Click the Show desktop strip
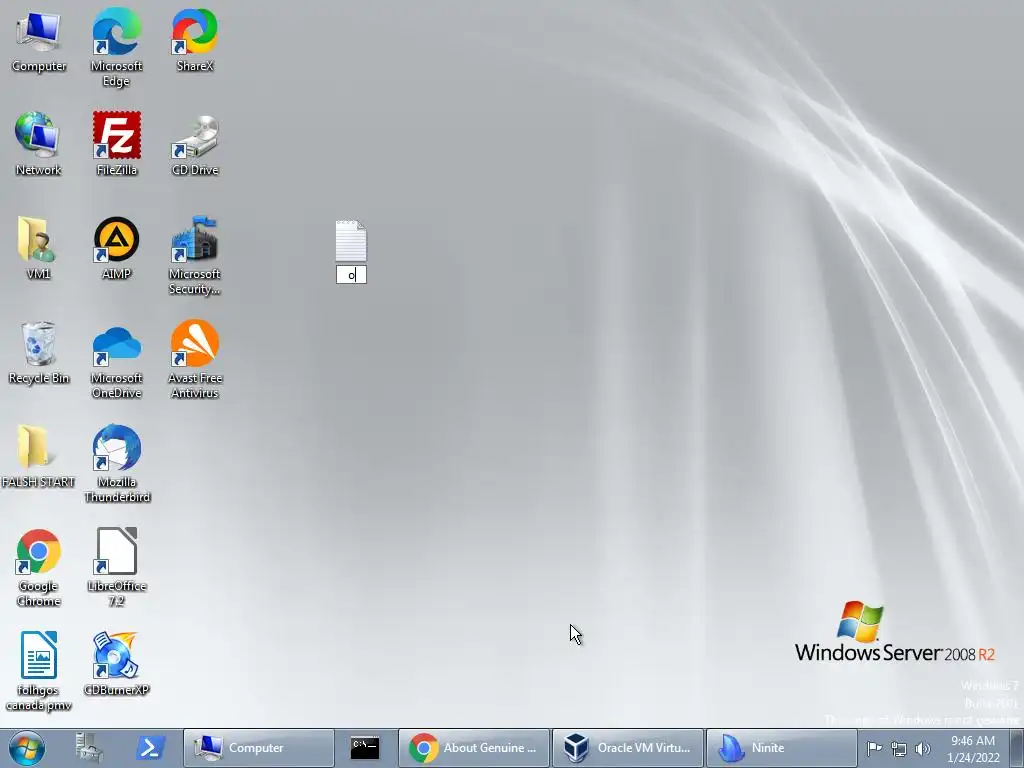 (x=1016, y=748)
